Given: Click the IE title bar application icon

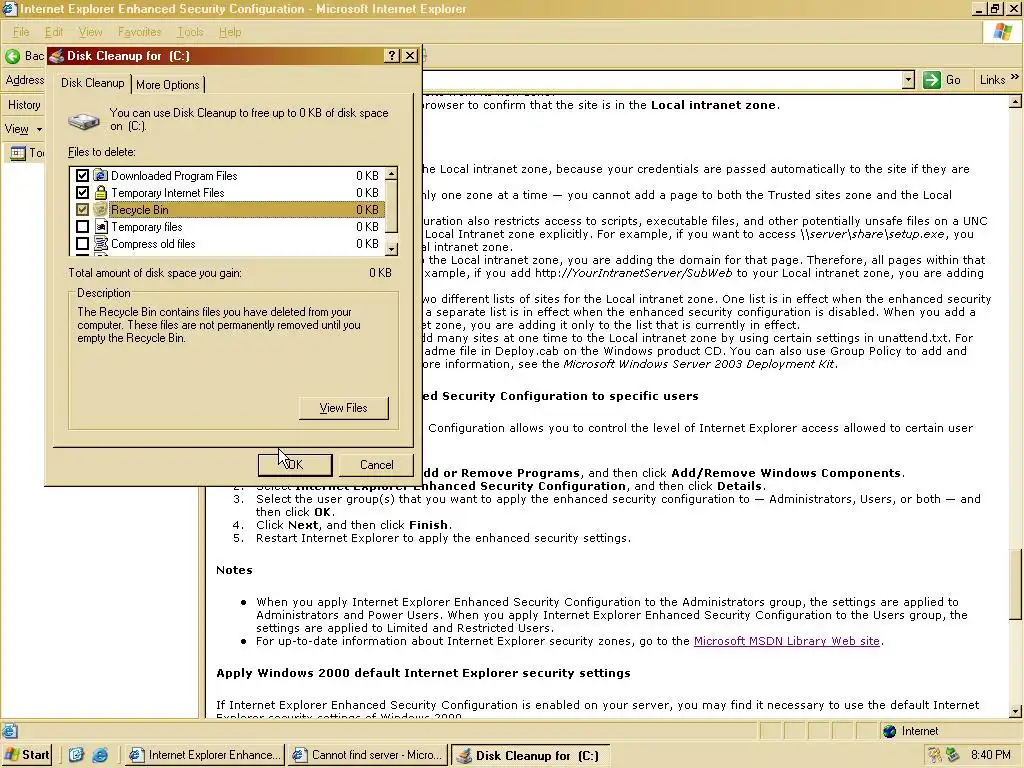Looking at the screenshot, I should point(9,9).
